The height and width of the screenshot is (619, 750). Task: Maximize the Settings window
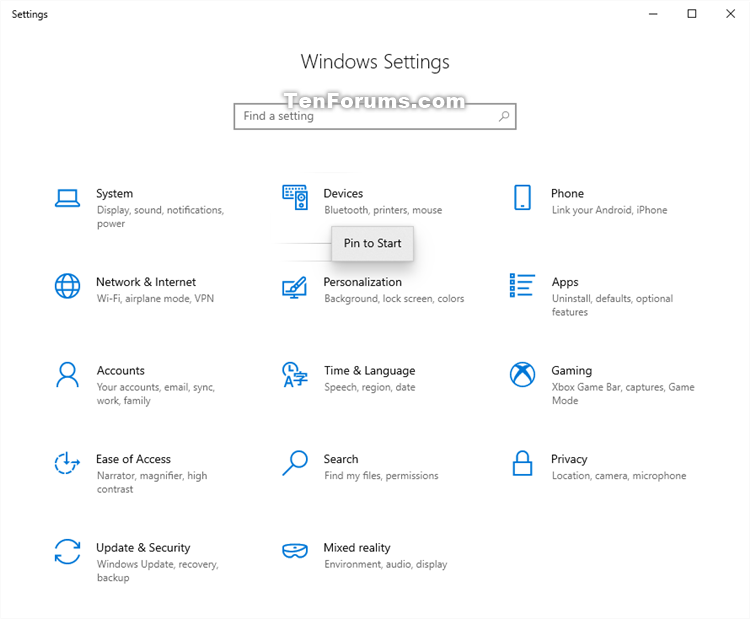(x=692, y=14)
